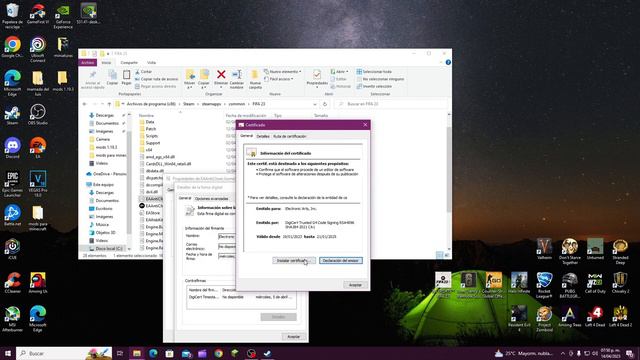Open the Left 4 Dead 2 desktop icon
The image size is (640, 360).
[x=620, y=316]
